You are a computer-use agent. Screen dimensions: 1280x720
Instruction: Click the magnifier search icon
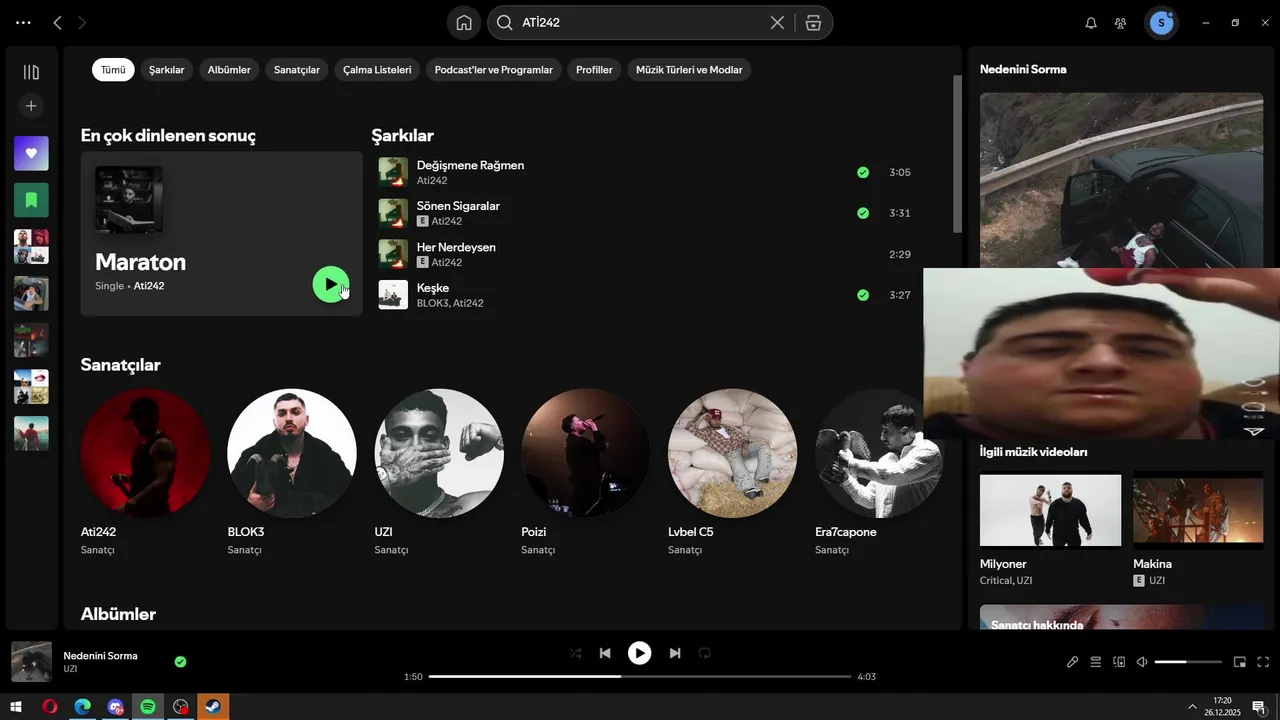pyautogui.click(x=505, y=23)
